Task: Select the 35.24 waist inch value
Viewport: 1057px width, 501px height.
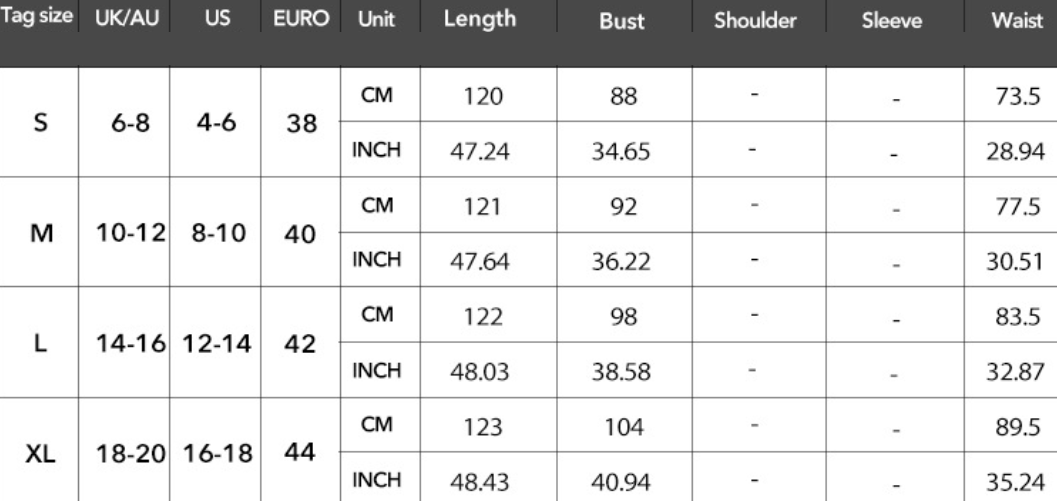Action: pos(1015,482)
